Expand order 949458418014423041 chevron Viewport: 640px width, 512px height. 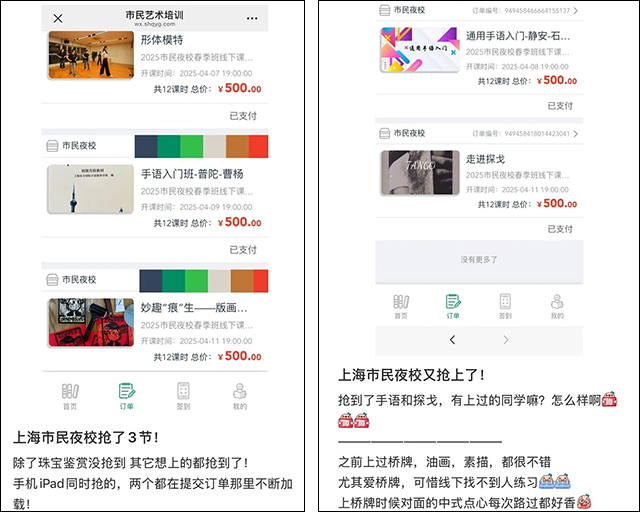point(576,134)
